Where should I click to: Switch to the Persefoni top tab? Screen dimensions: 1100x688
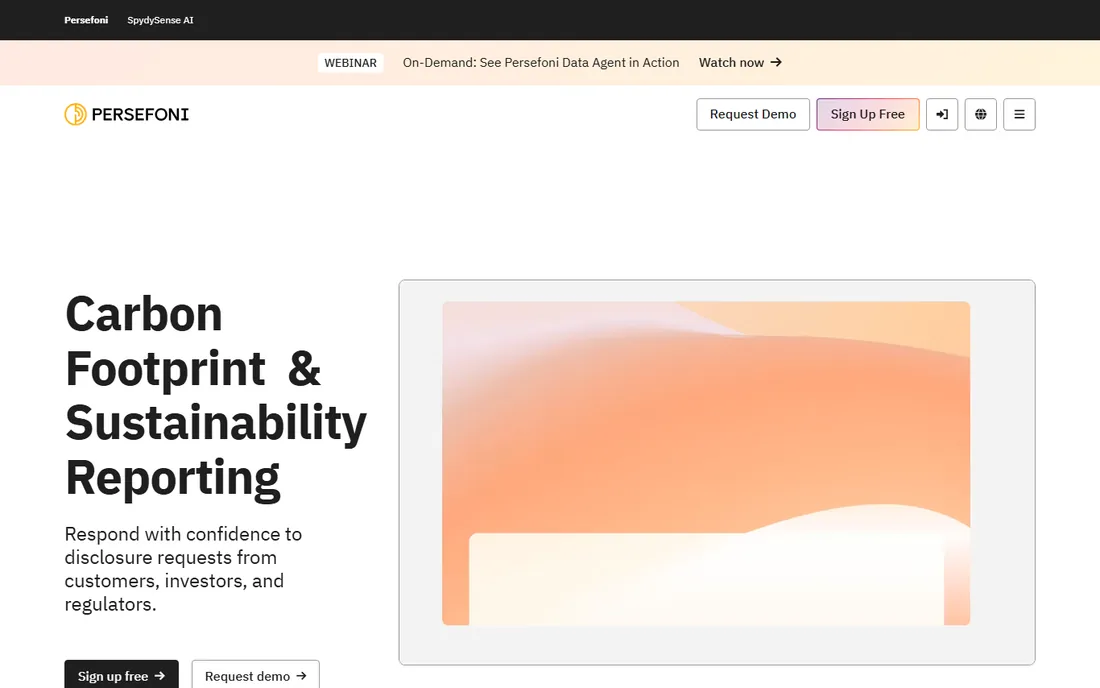[x=86, y=20]
